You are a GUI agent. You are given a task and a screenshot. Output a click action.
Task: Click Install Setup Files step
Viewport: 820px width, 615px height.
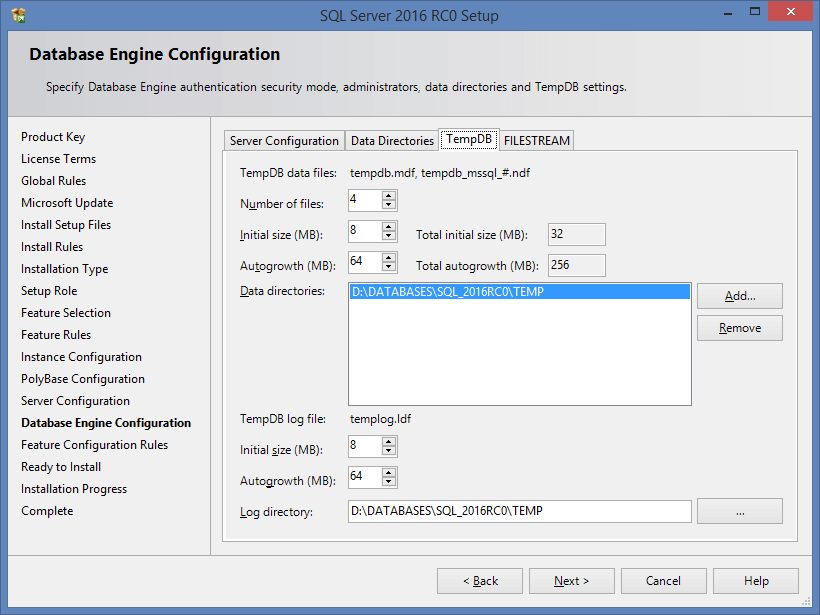click(66, 225)
